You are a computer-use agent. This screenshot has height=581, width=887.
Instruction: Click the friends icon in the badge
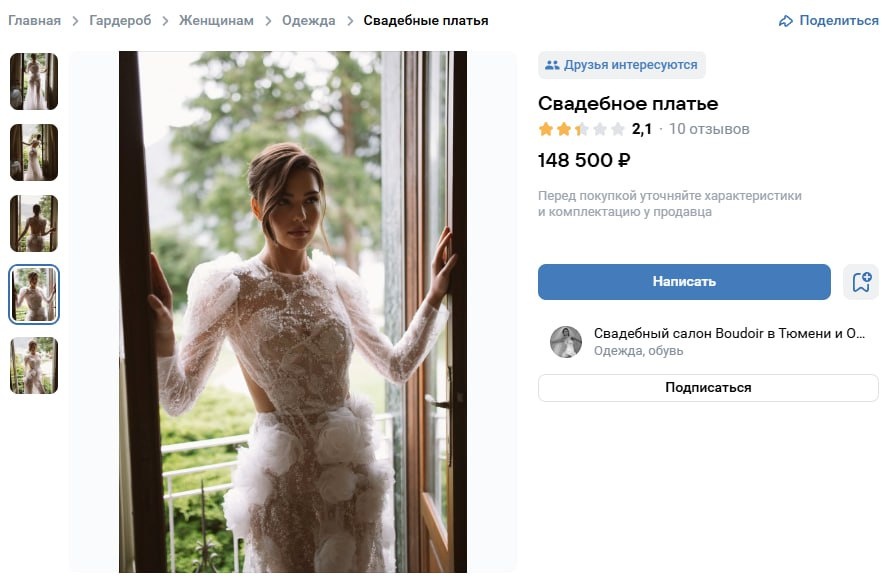tap(552, 65)
